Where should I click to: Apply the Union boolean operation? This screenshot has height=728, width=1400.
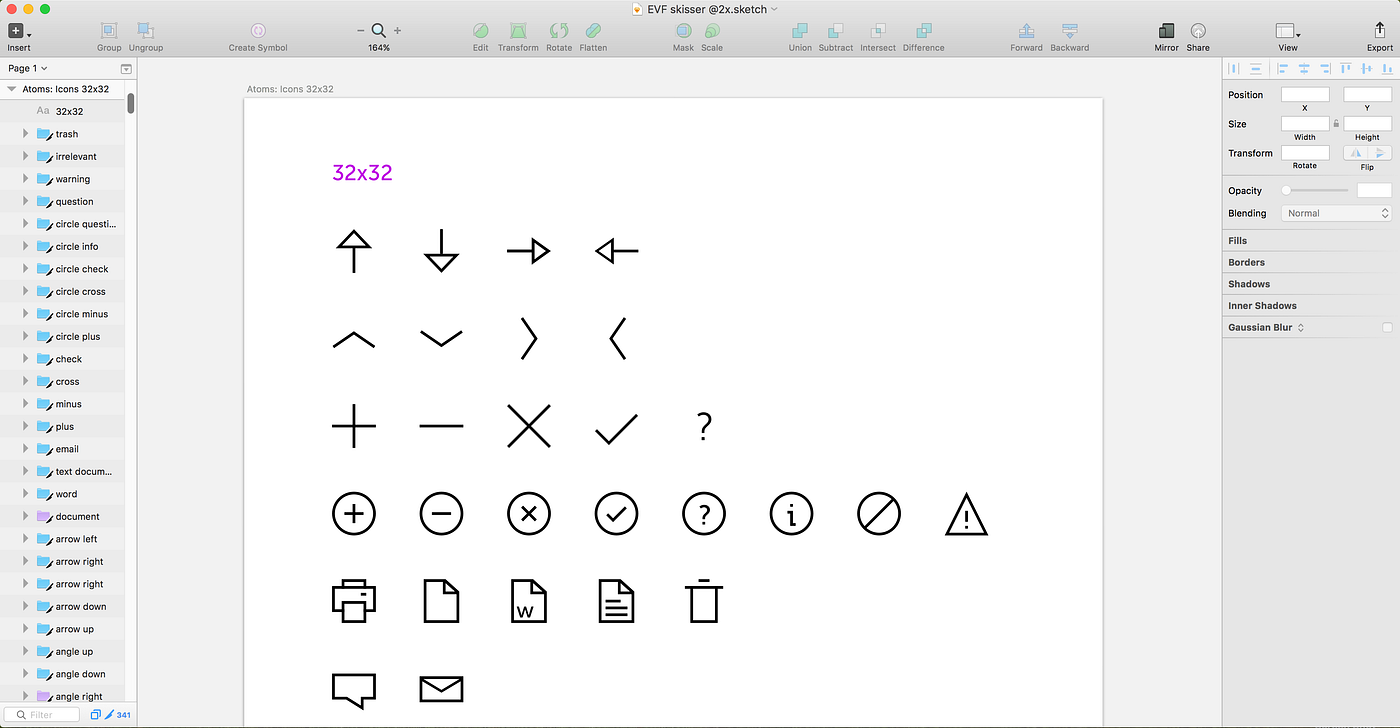(x=800, y=31)
